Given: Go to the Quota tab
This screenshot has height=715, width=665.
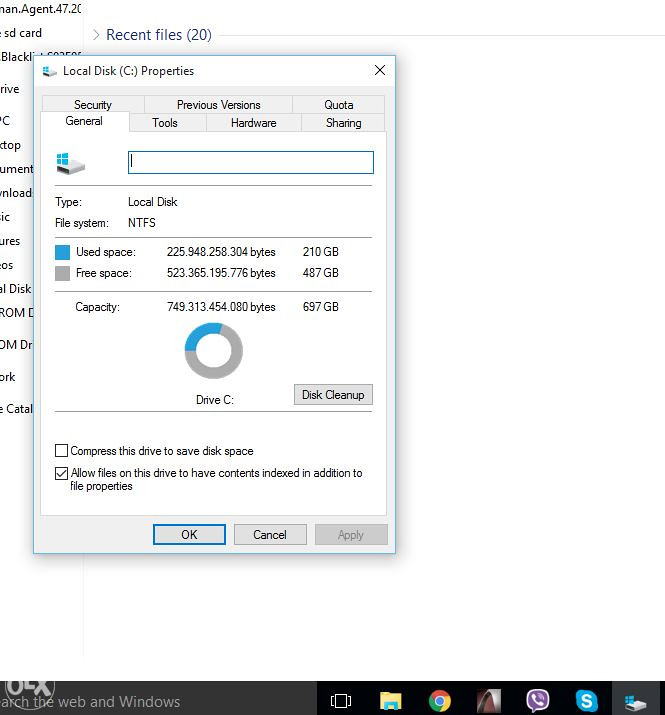Looking at the screenshot, I should tap(338, 104).
